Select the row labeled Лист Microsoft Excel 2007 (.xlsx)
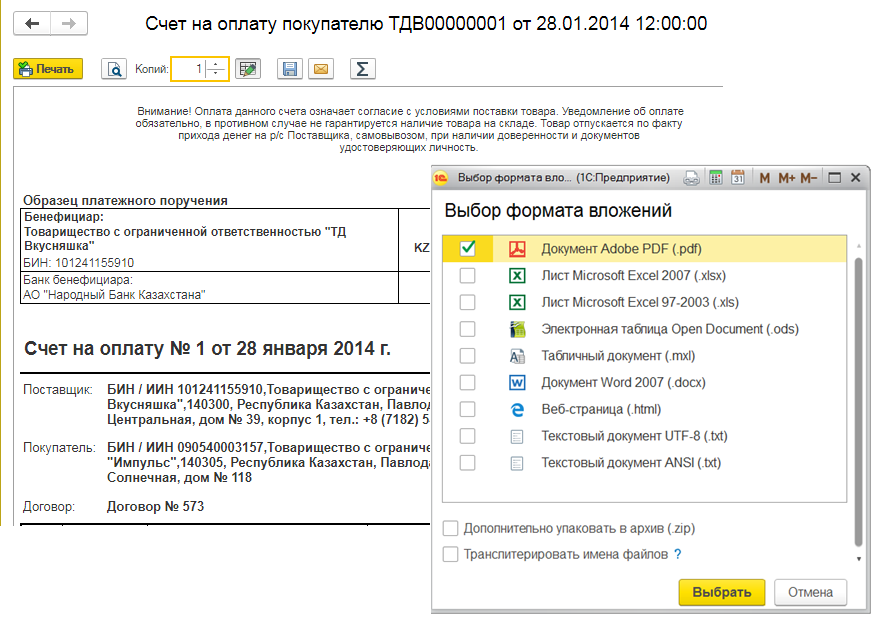This screenshot has width=875, height=618. pyautogui.click(x=645, y=275)
